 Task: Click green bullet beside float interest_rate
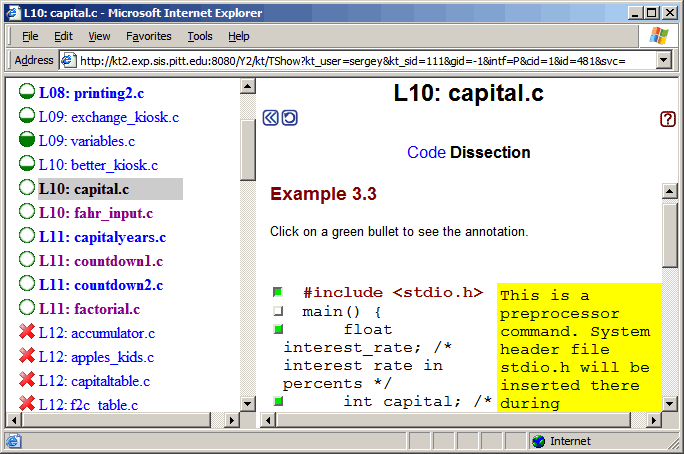[x=278, y=329]
